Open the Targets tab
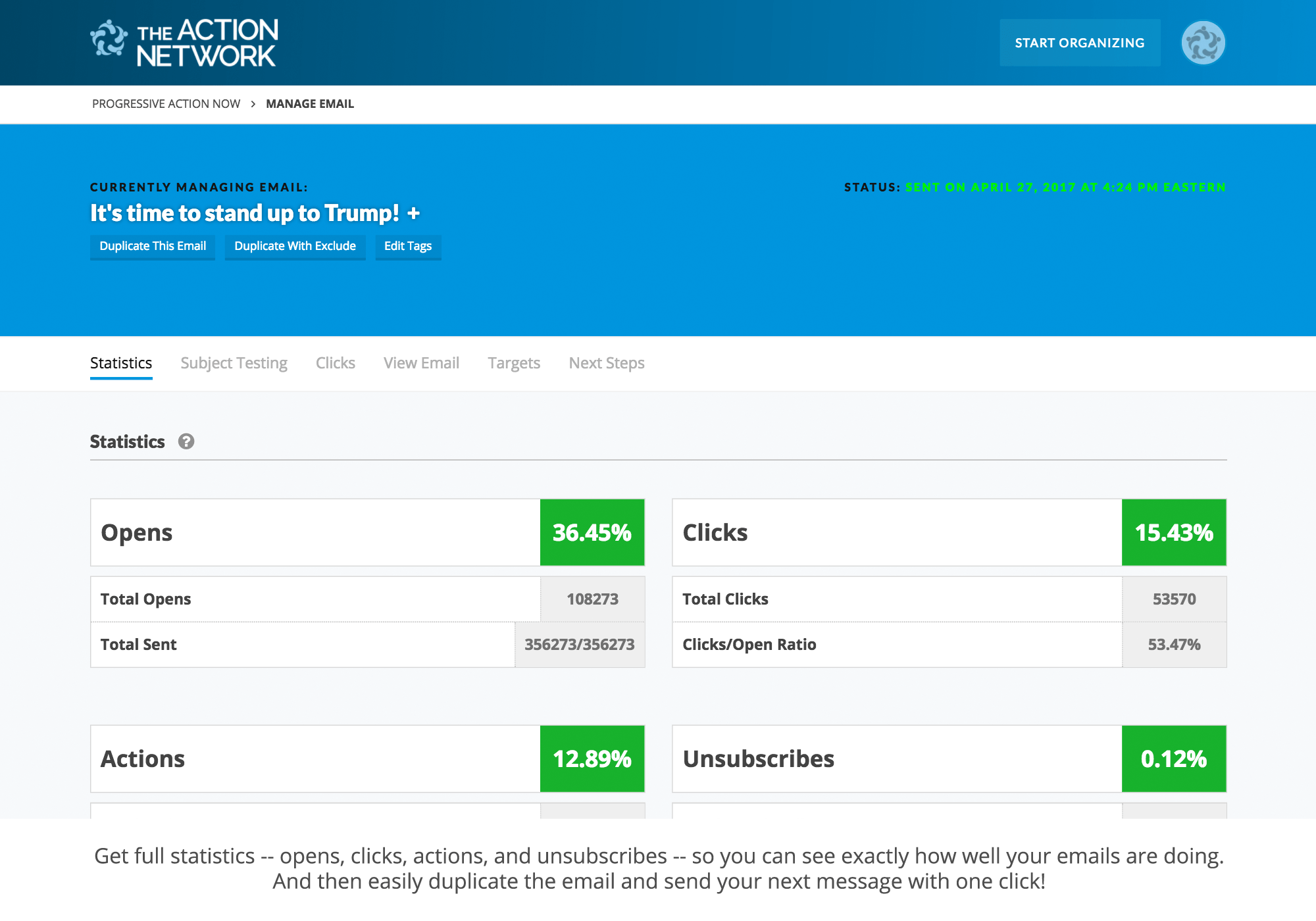 pyautogui.click(x=514, y=363)
